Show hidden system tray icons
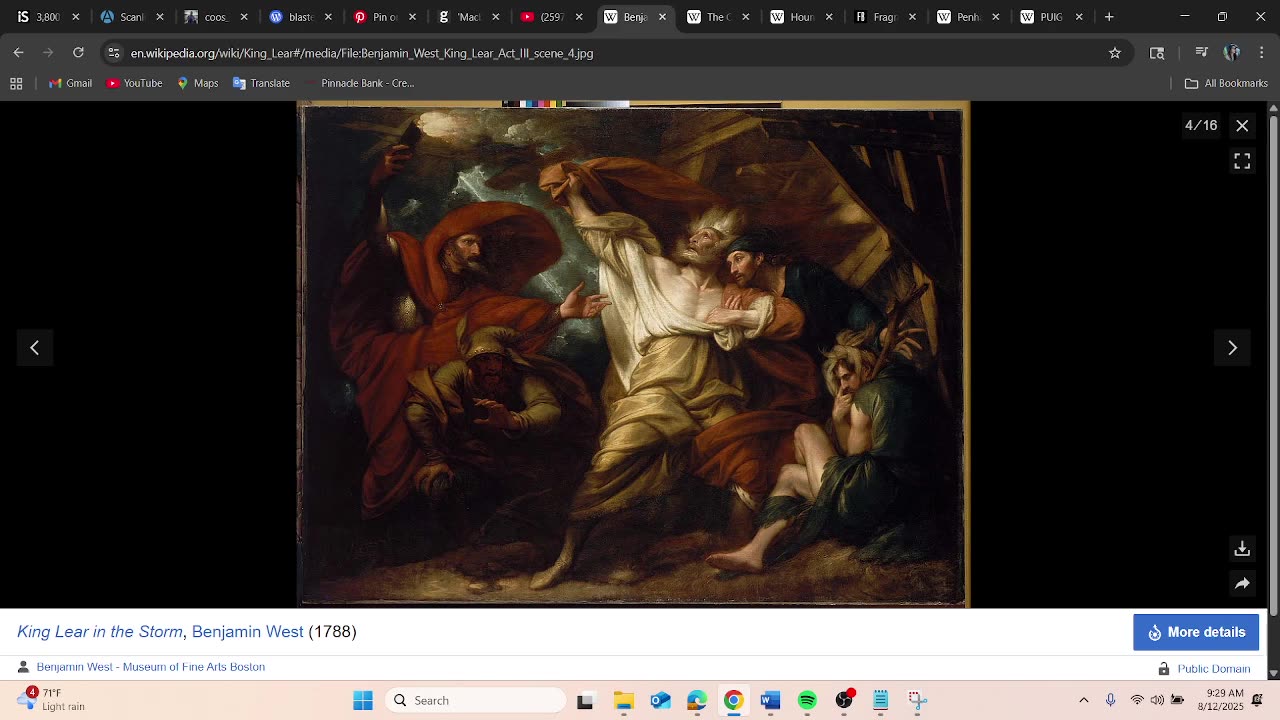Screen dimensions: 1280x720 [x=1084, y=701]
